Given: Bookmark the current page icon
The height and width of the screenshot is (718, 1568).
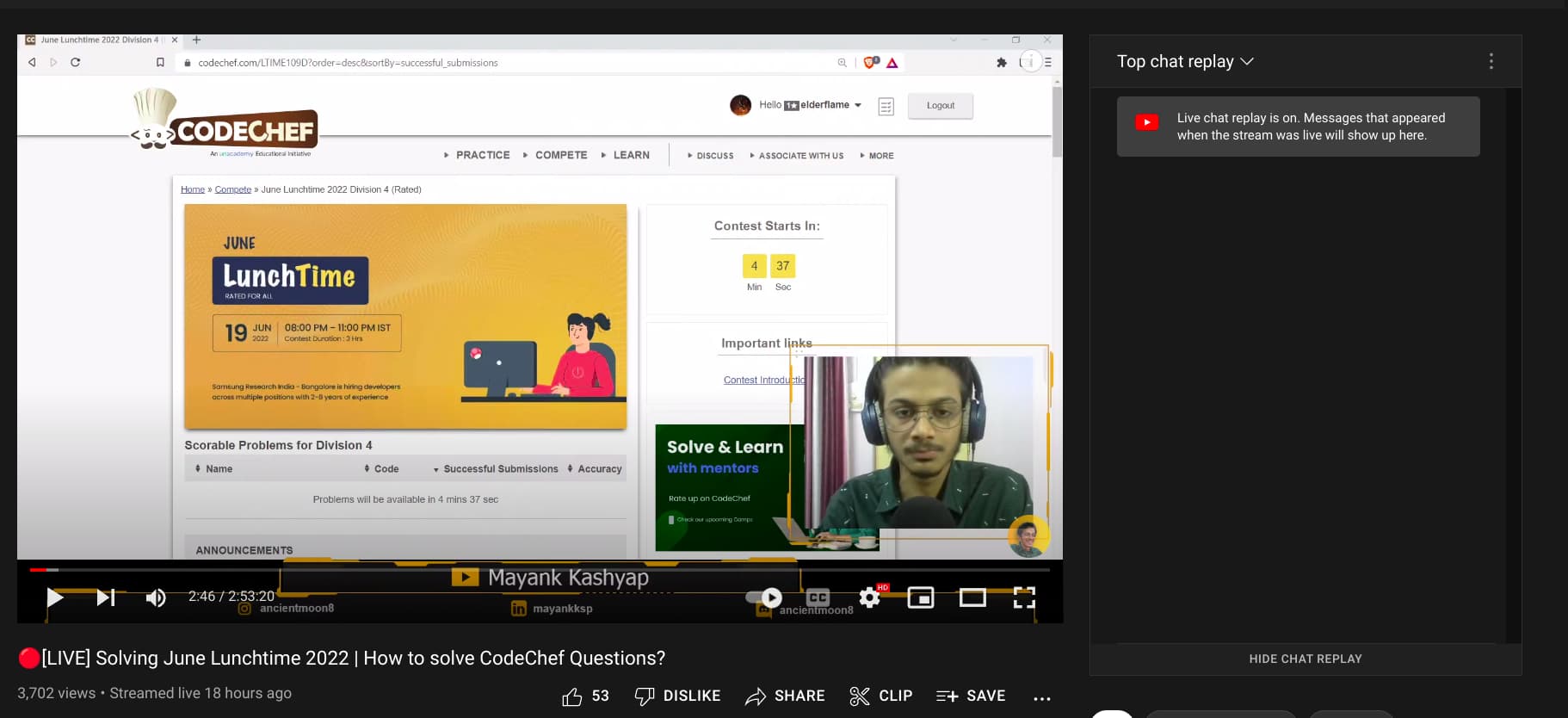Looking at the screenshot, I should tap(160, 62).
